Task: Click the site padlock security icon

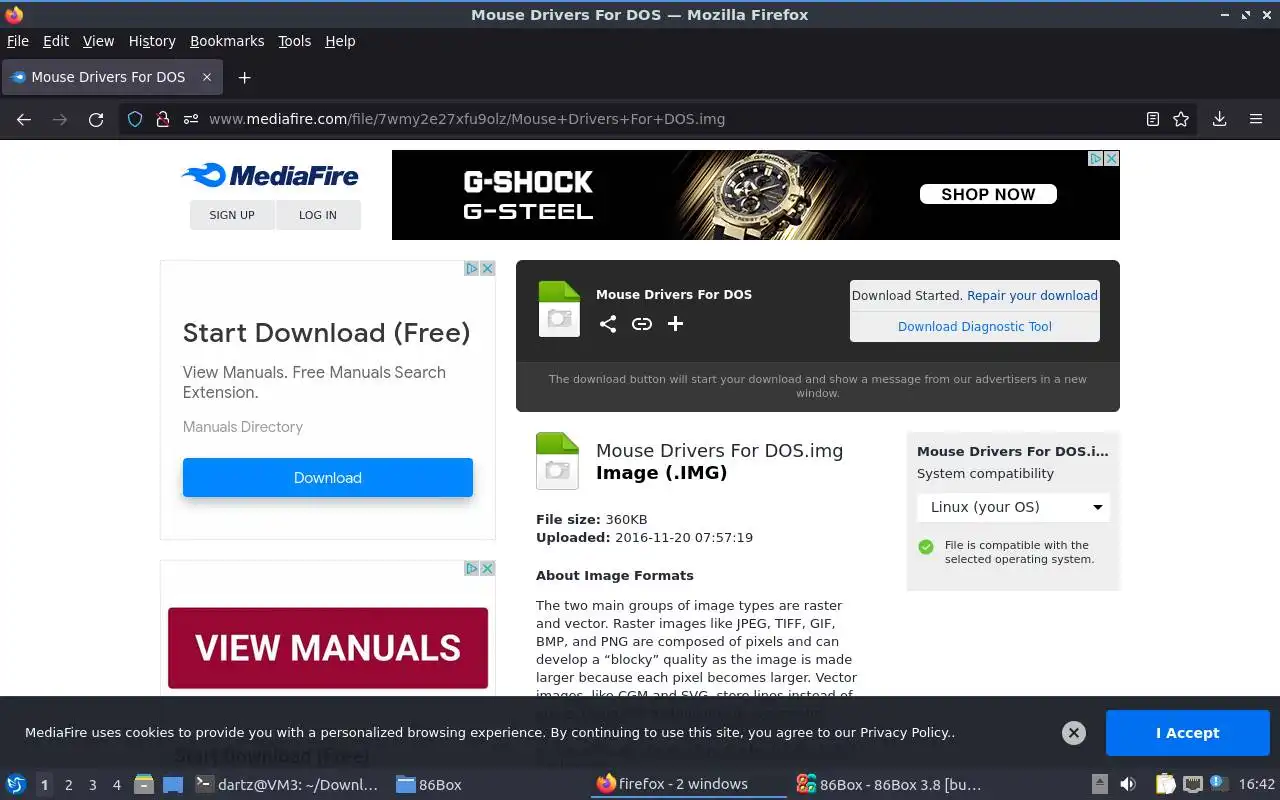Action: pyautogui.click(x=162, y=119)
